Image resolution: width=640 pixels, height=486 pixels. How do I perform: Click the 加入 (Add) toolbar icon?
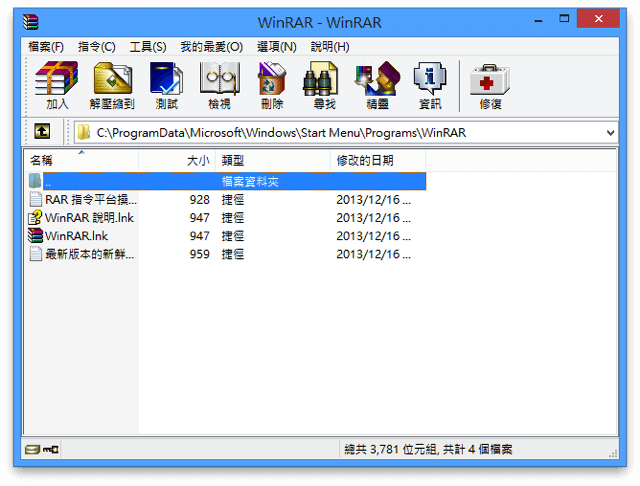tap(57, 85)
